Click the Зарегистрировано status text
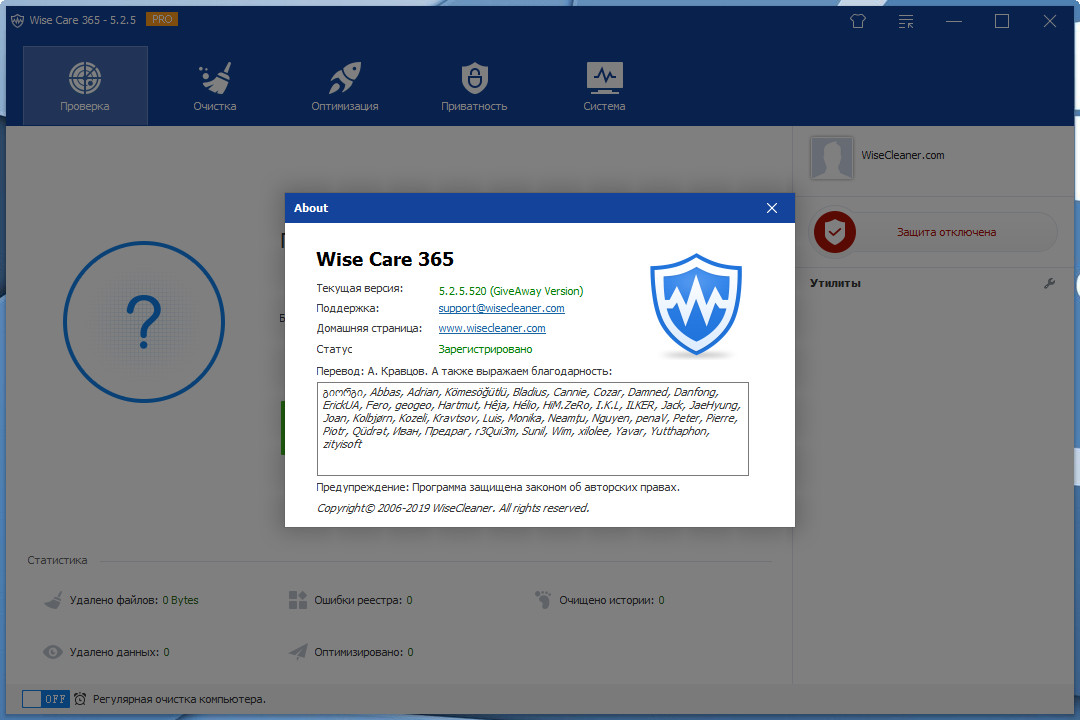Screen dimensions: 1080x720 485,349
